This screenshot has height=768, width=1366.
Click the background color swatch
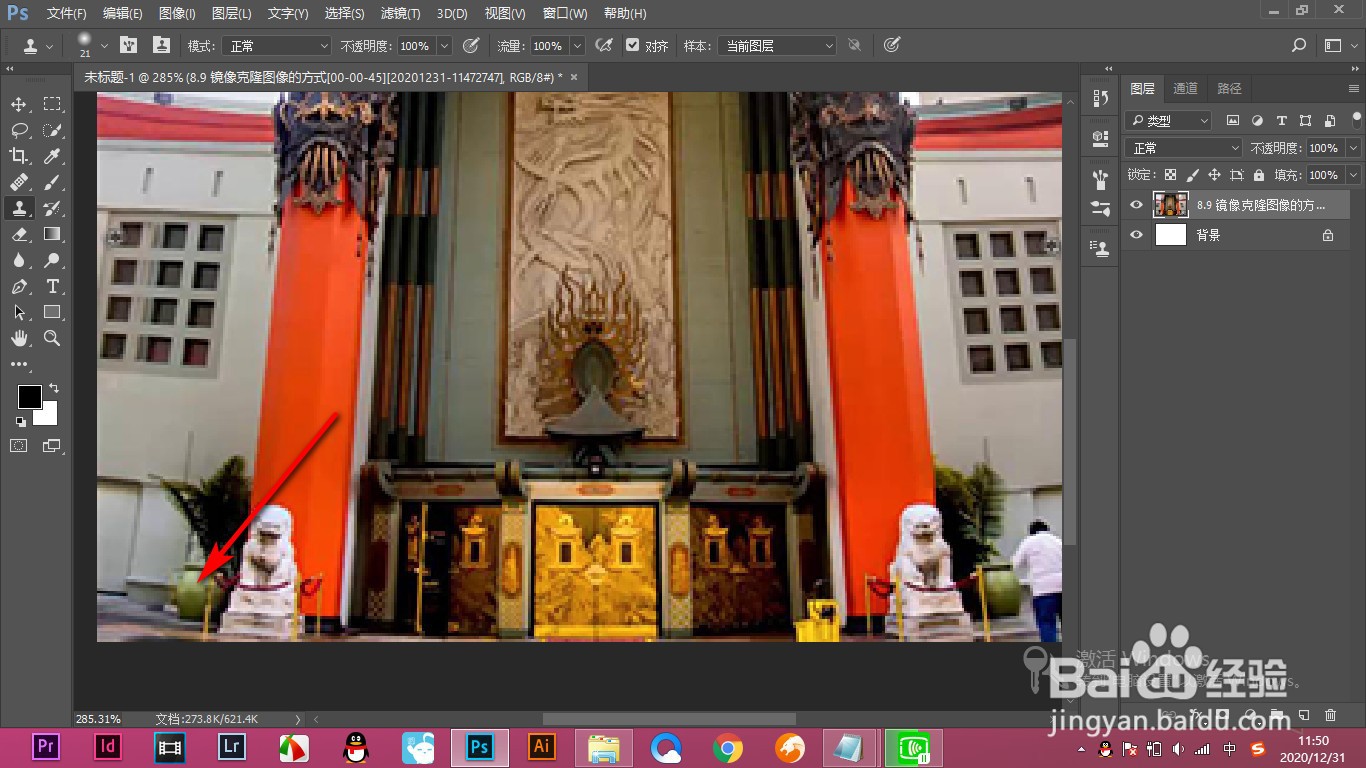[x=48, y=416]
